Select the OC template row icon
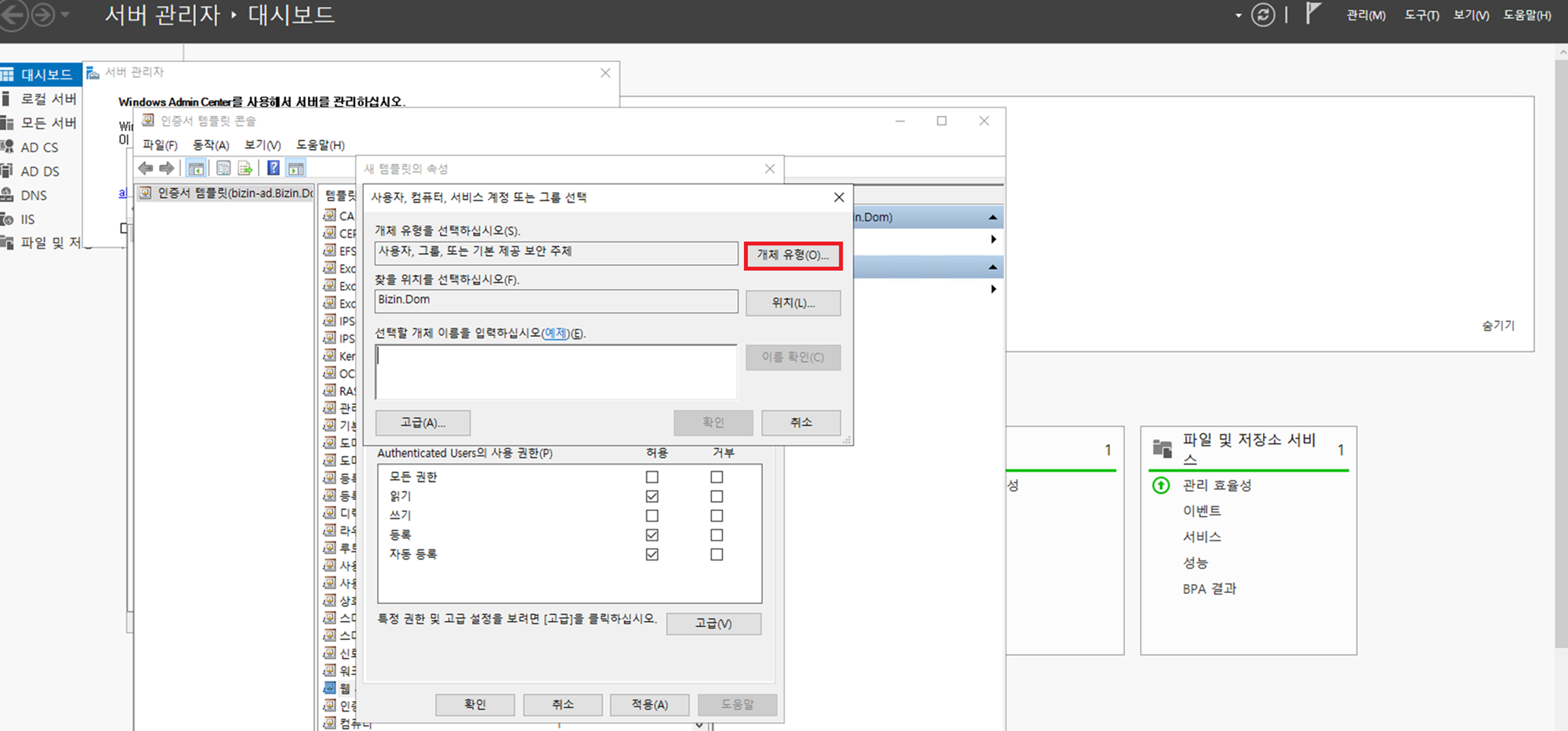This screenshot has width=1568, height=731. click(x=330, y=373)
